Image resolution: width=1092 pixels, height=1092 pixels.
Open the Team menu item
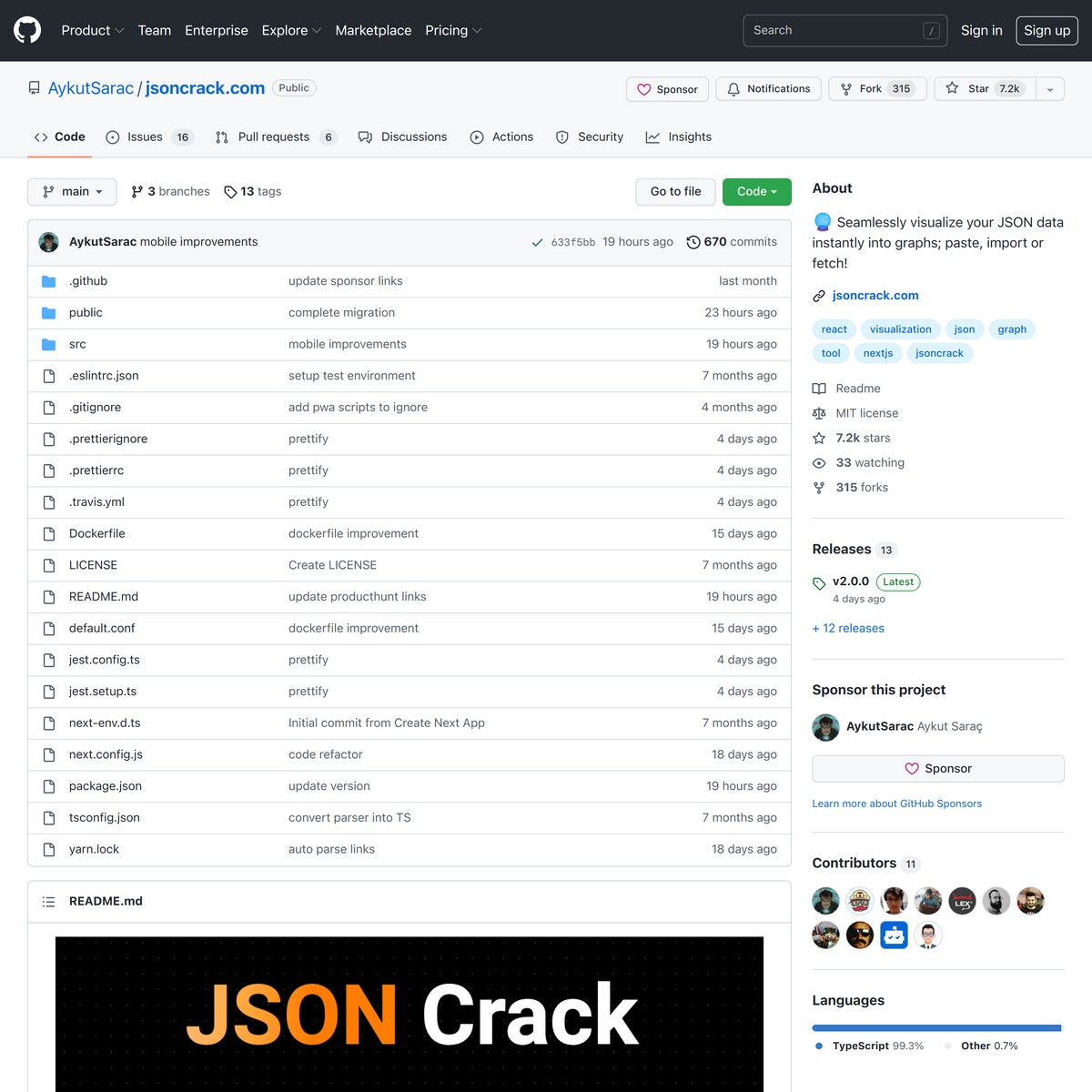pos(155,30)
